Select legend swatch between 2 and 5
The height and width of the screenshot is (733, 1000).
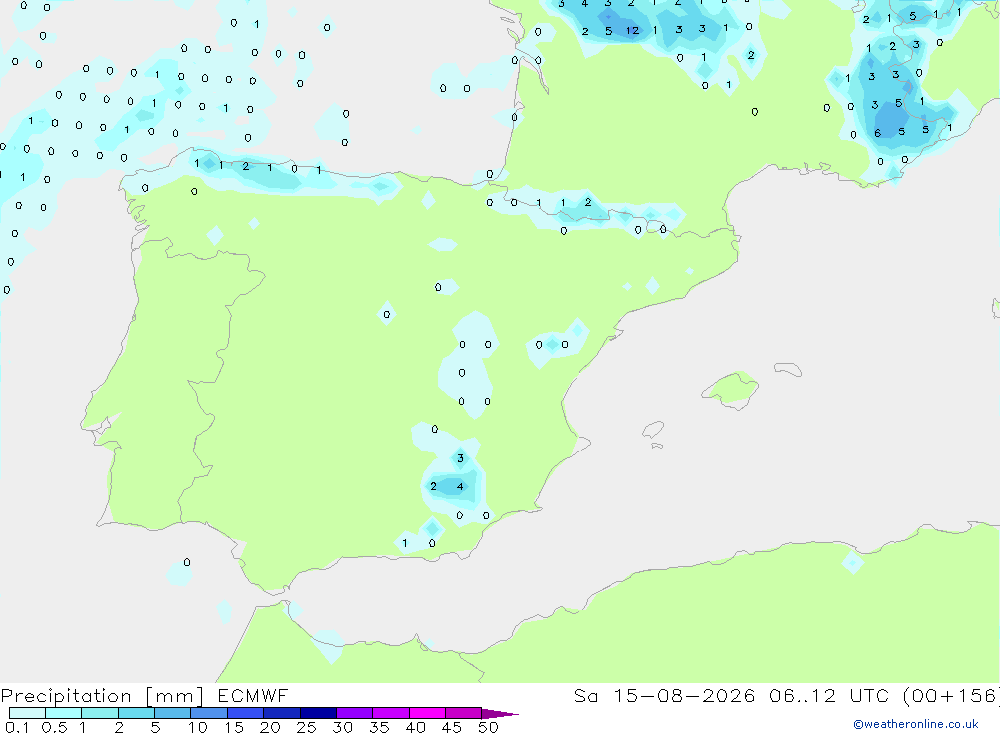[136, 713]
